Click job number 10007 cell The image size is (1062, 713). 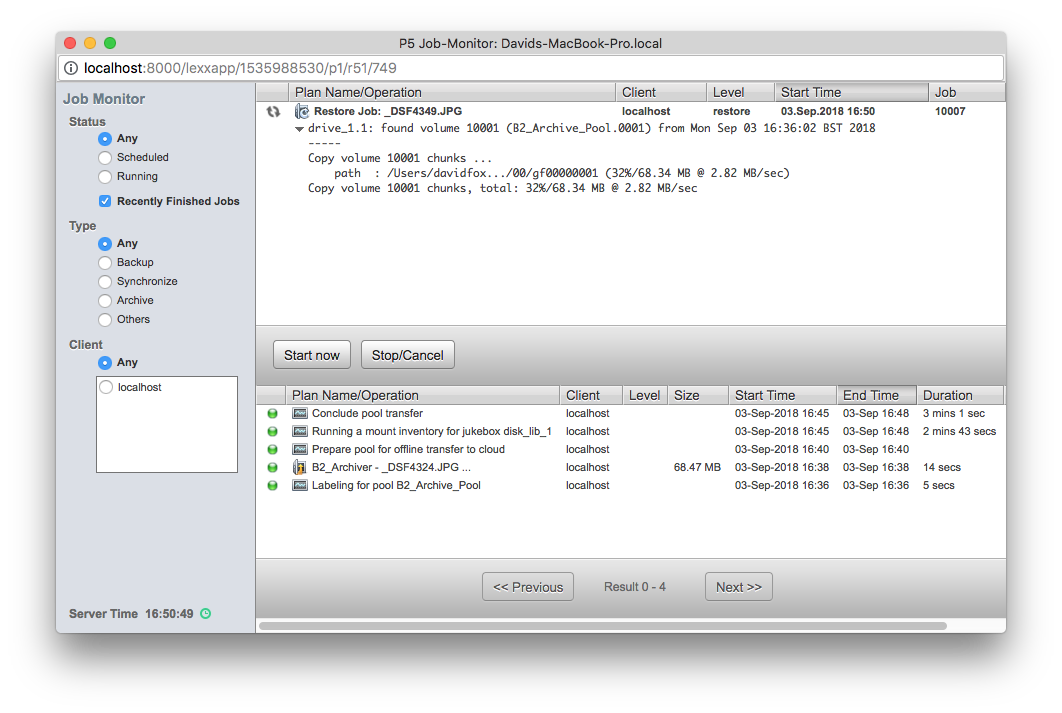pos(950,112)
